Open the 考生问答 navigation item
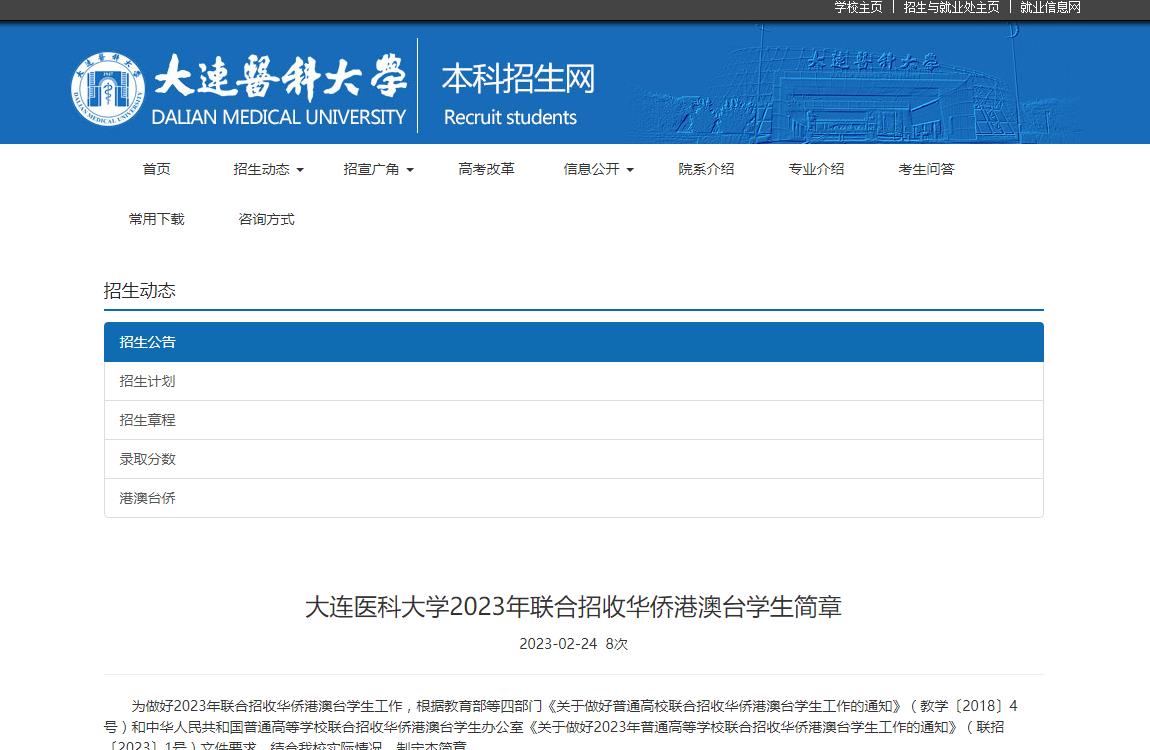Screen dimensions: 1150x750 (926, 169)
